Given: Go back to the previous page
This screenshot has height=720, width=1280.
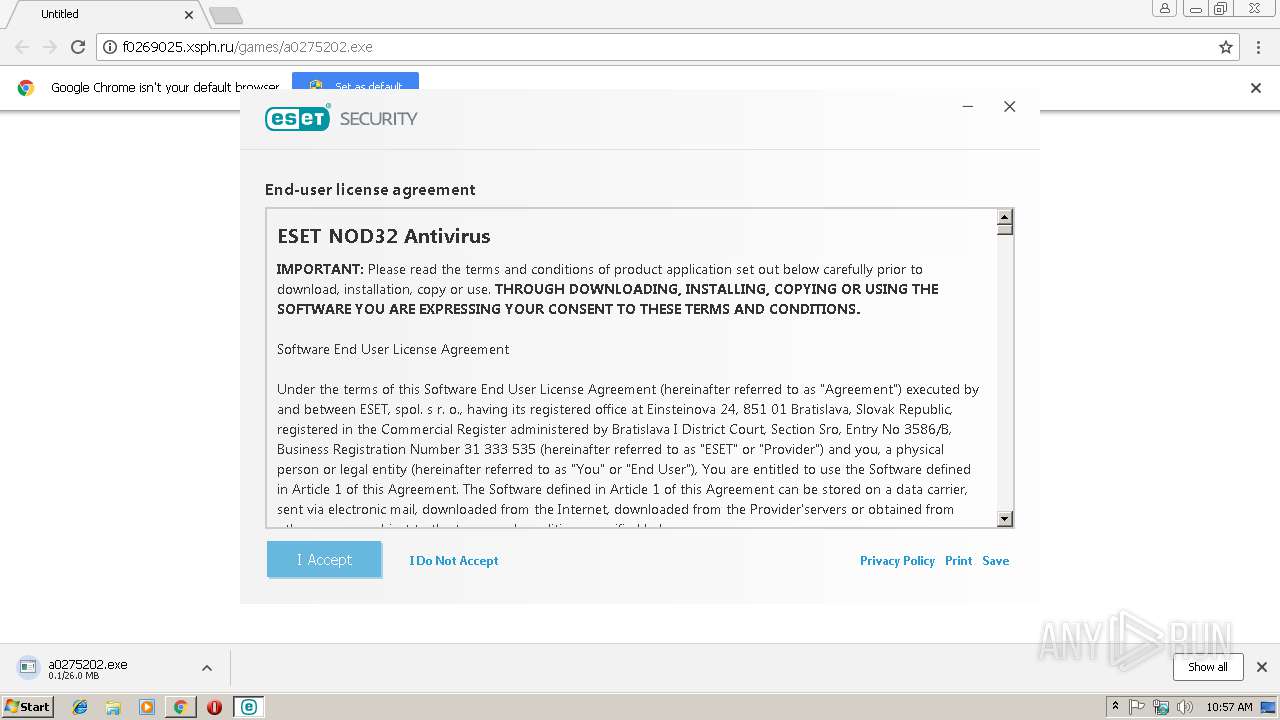Looking at the screenshot, I should click(22, 47).
